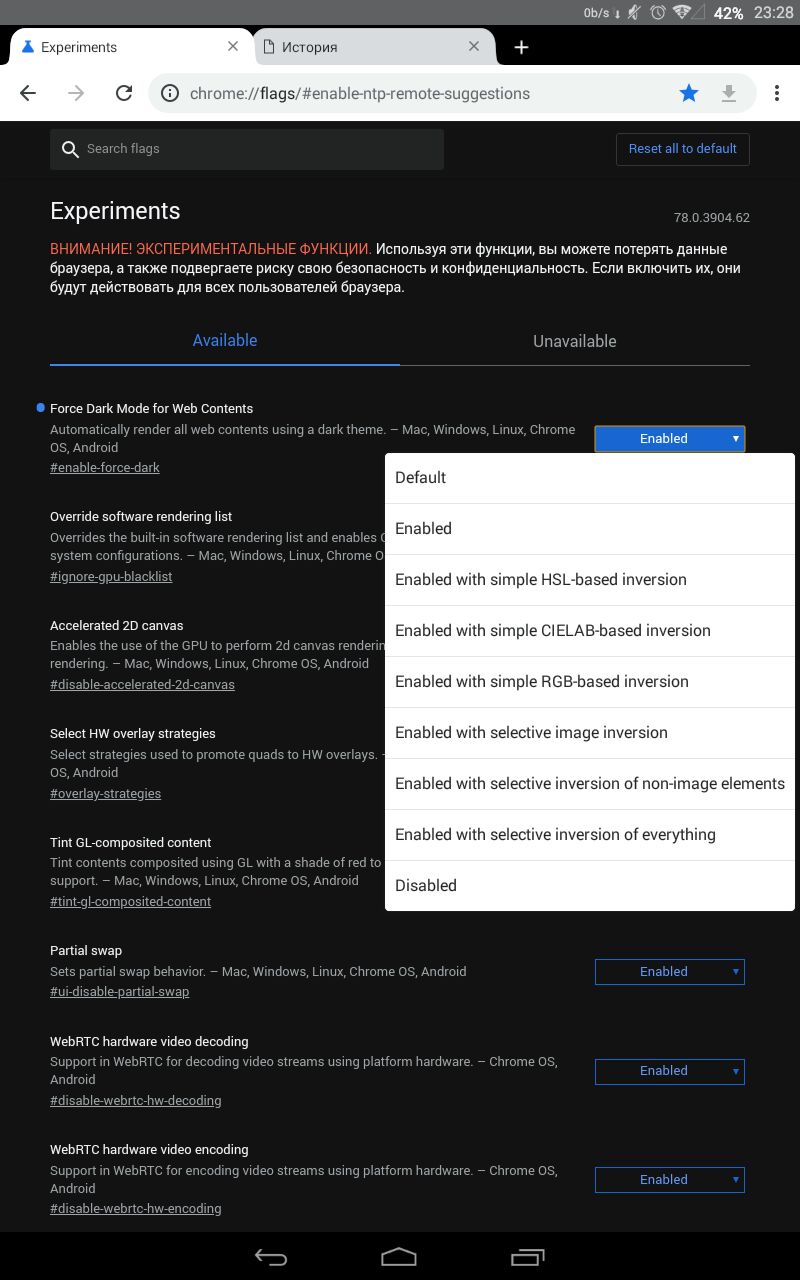This screenshot has height=1280, width=800.
Task: Switch to the История browser tab
Action: (360, 47)
